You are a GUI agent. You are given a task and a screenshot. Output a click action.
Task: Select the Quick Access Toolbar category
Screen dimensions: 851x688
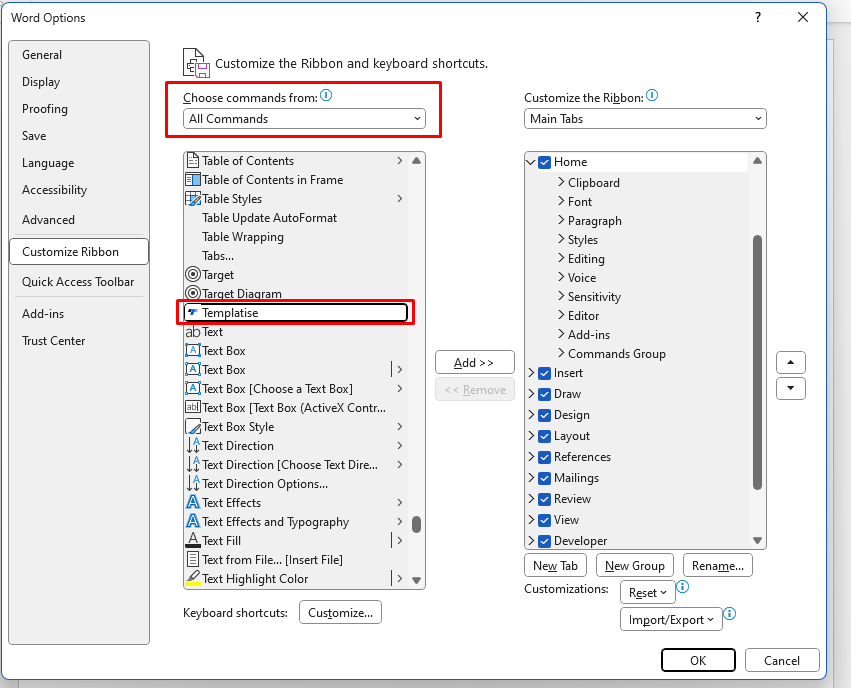pos(78,282)
